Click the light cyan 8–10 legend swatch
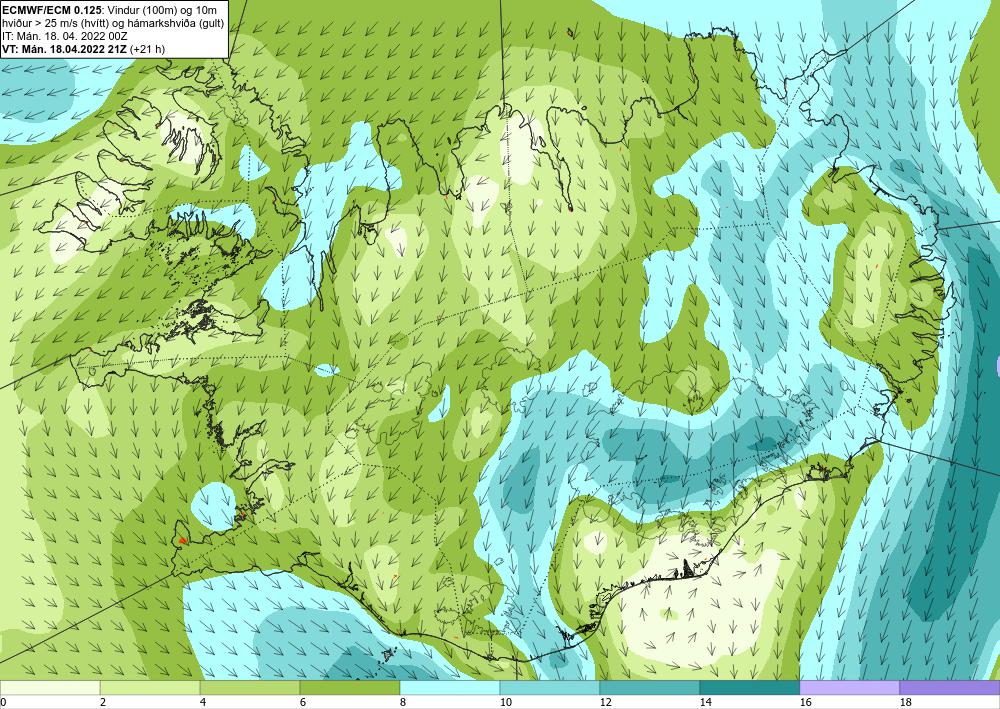1000x709 pixels. click(450, 688)
